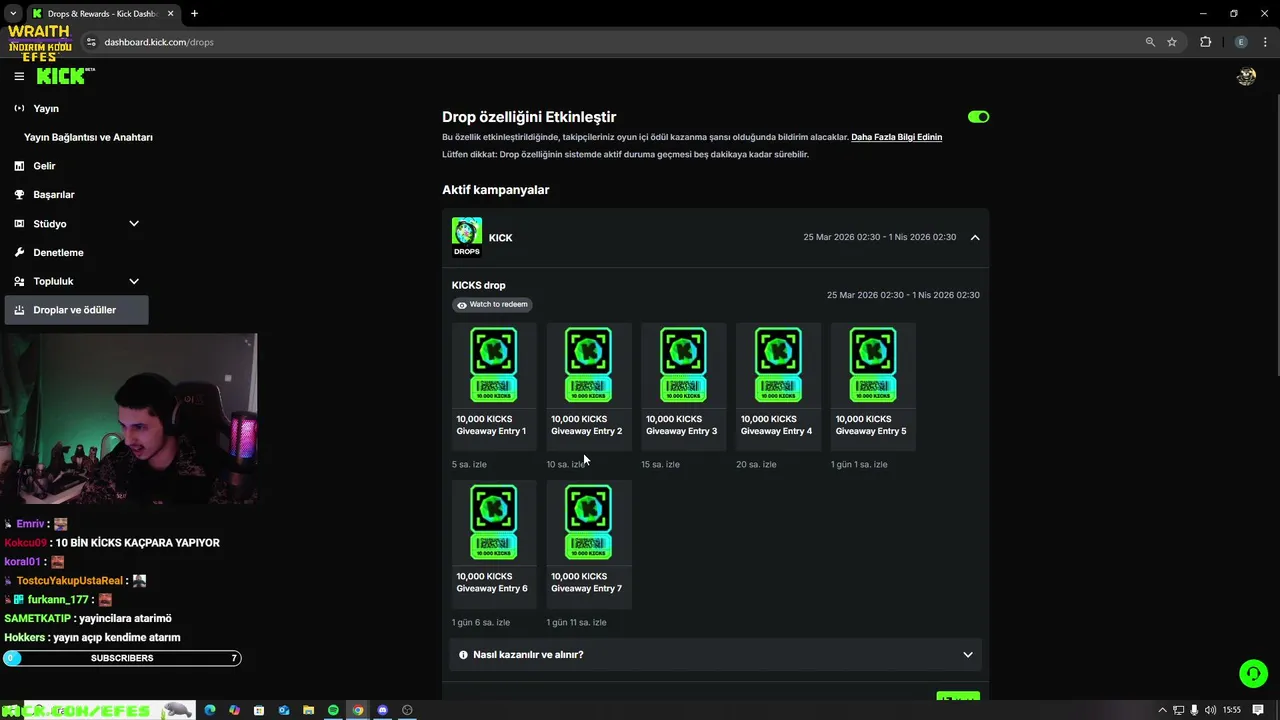1280x720 pixels.
Task: Select the Giveaway Entry 1 reward card
Action: click(x=494, y=386)
